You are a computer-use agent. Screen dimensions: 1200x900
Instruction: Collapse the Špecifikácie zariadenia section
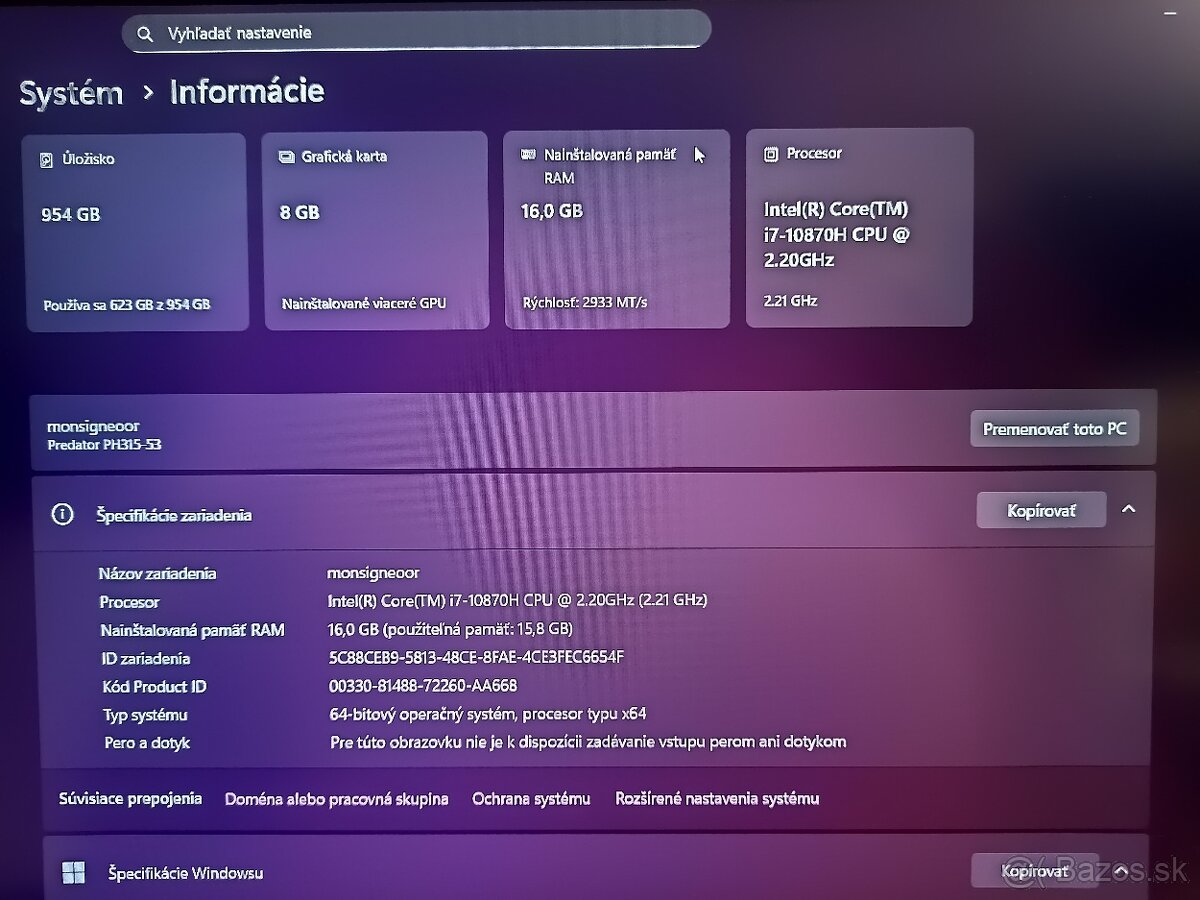(1126, 510)
